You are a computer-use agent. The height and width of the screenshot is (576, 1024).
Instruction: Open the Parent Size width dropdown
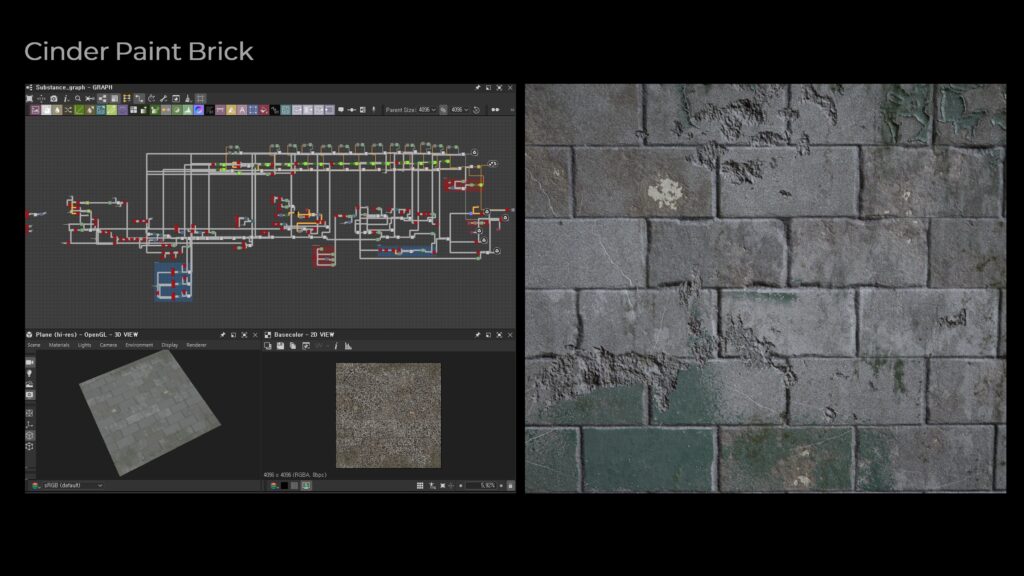coord(426,110)
